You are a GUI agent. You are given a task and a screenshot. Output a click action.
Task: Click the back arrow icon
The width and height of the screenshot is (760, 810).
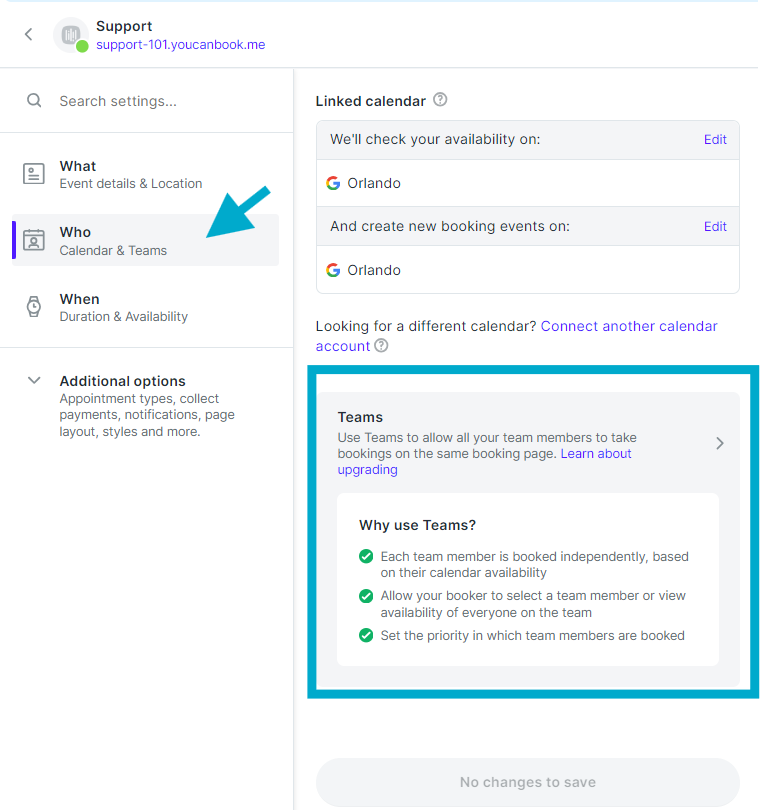(x=29, y=35)
